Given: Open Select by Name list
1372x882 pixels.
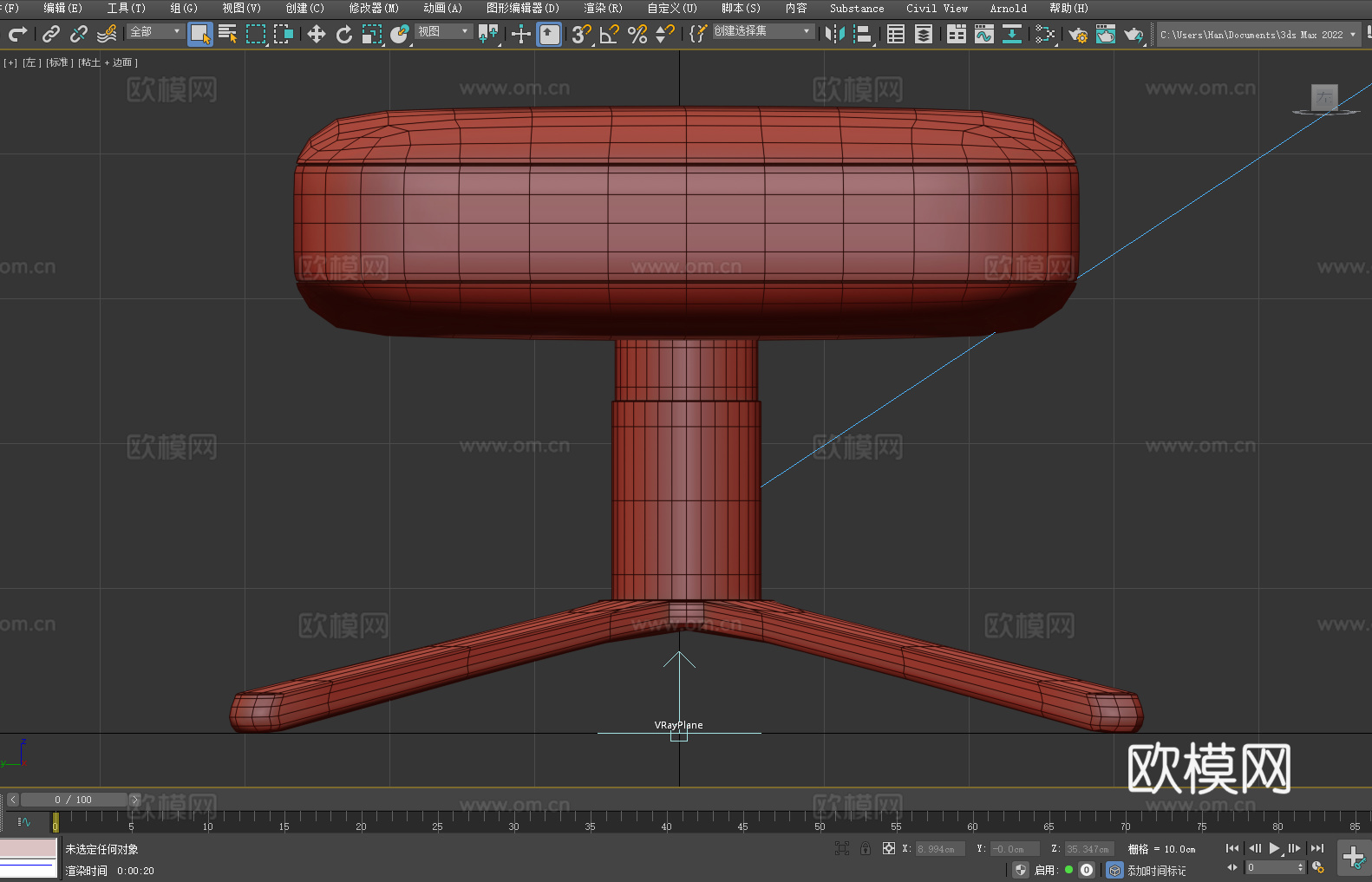Looking at the screenshot, I should tap(228, 34).
